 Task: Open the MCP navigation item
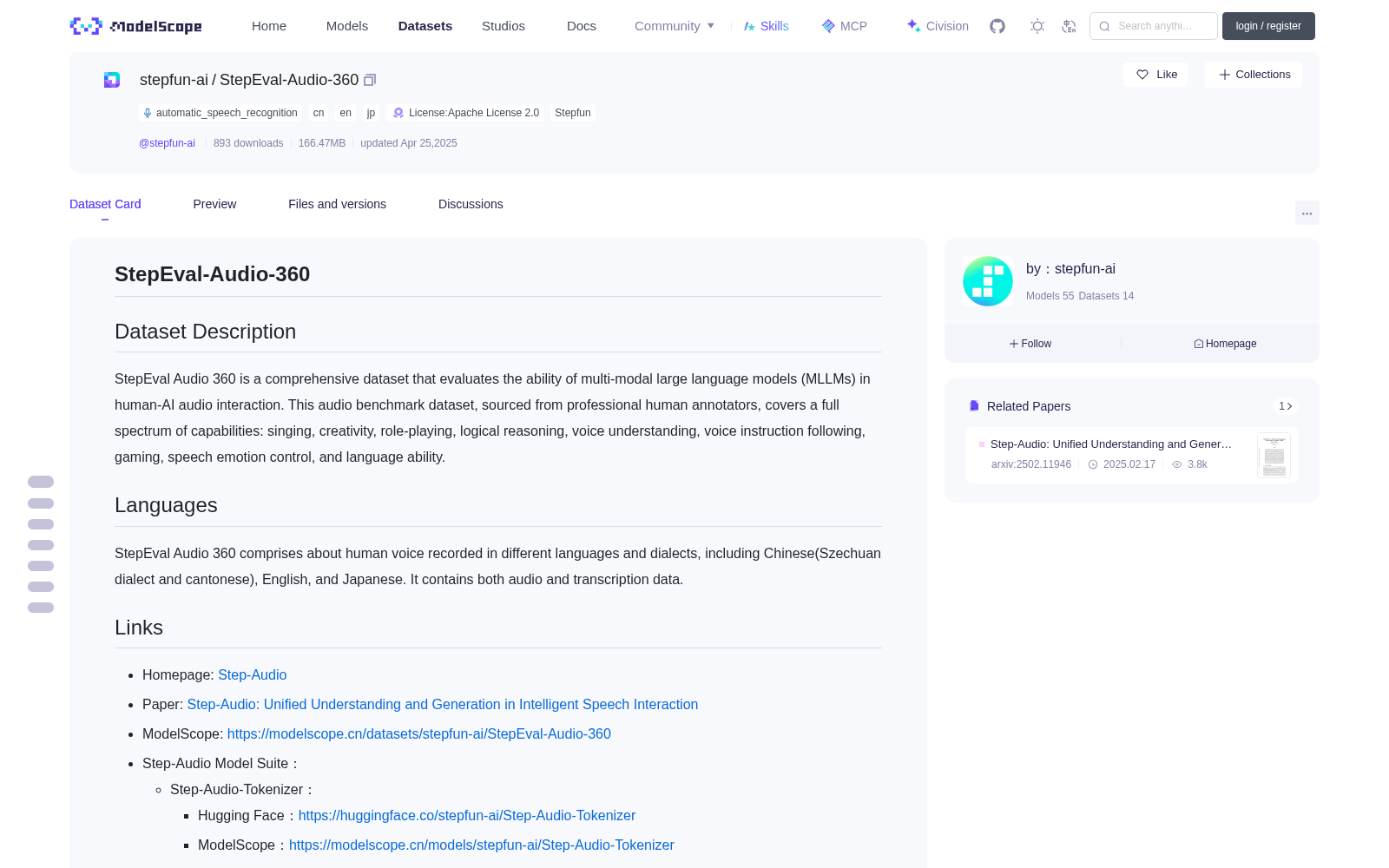coord(845,26)
